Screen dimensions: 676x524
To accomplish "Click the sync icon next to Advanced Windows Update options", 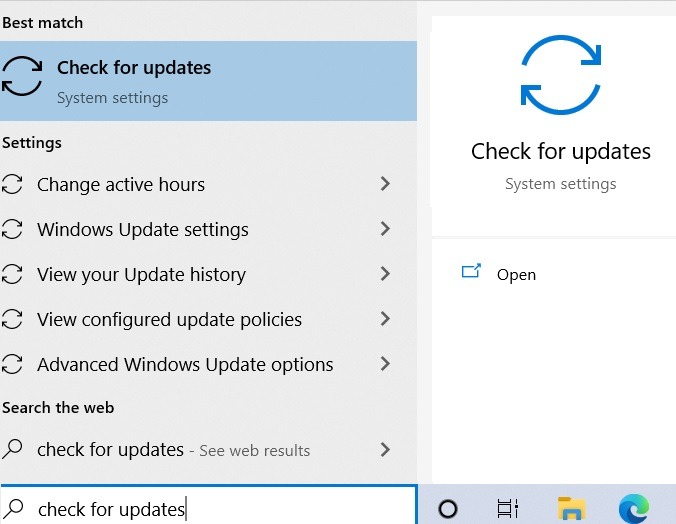I will click(x=12, y=364).
